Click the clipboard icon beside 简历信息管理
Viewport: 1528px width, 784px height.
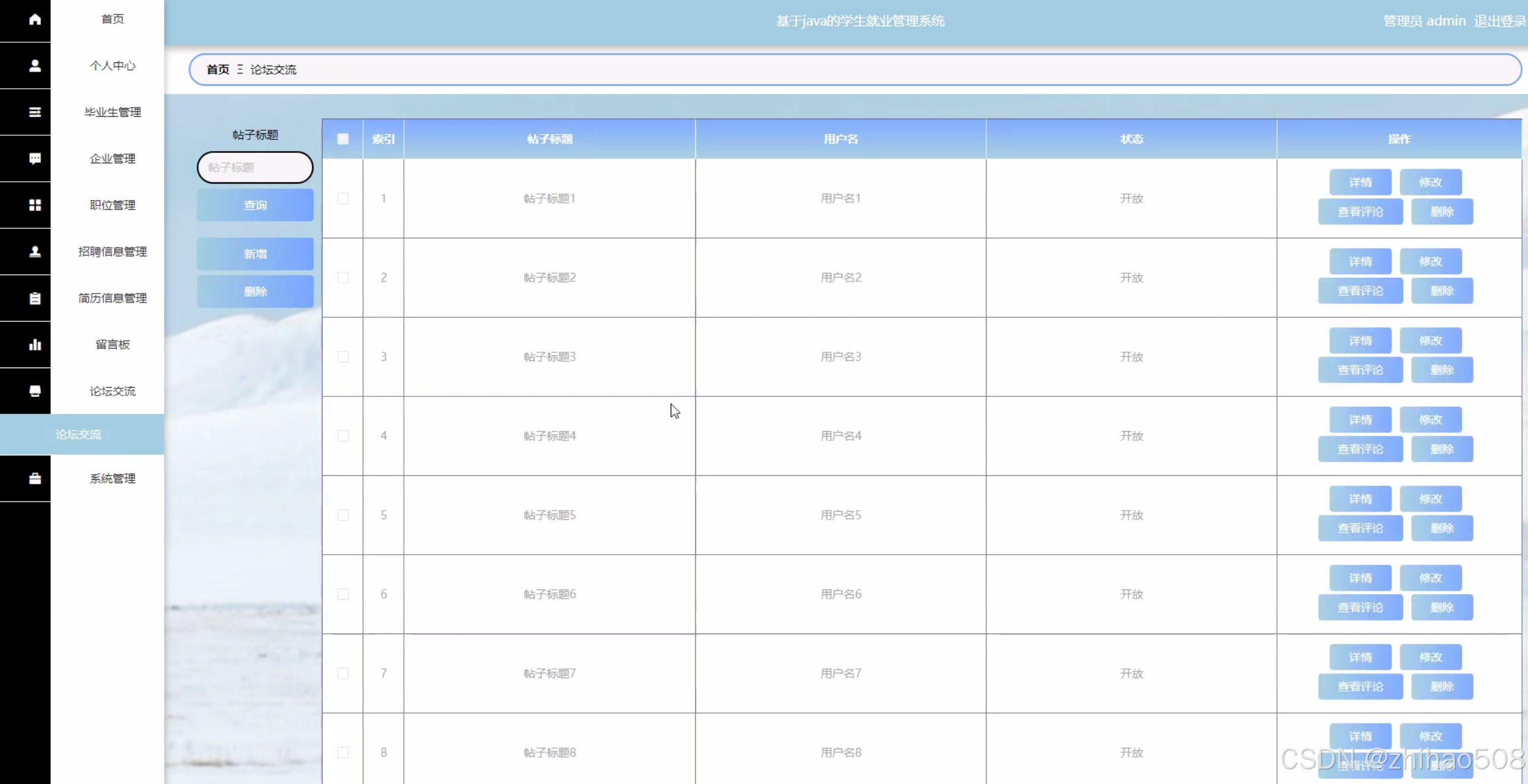35,298
